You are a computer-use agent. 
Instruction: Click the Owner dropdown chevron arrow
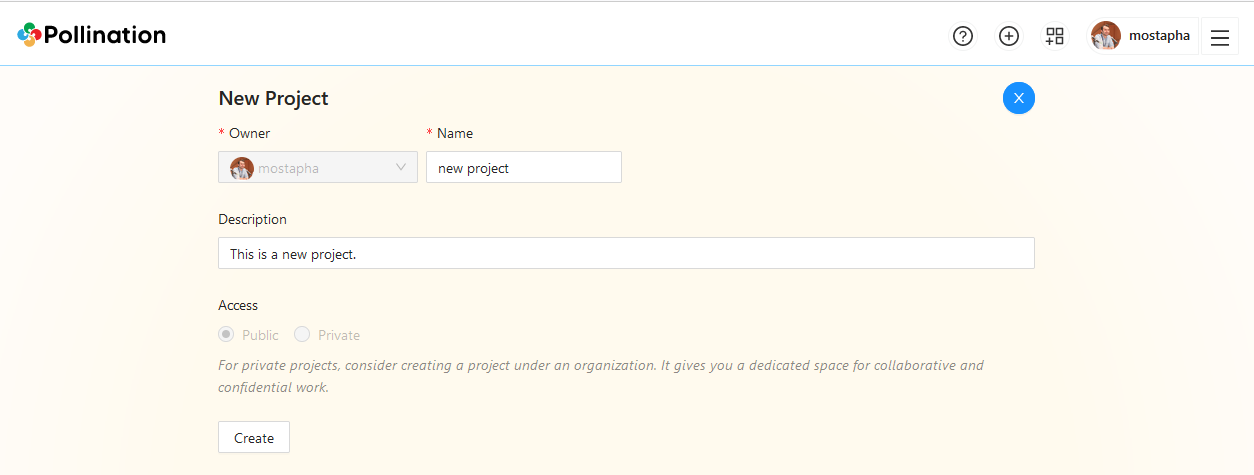pyautogui.click(x=402, y=167)
